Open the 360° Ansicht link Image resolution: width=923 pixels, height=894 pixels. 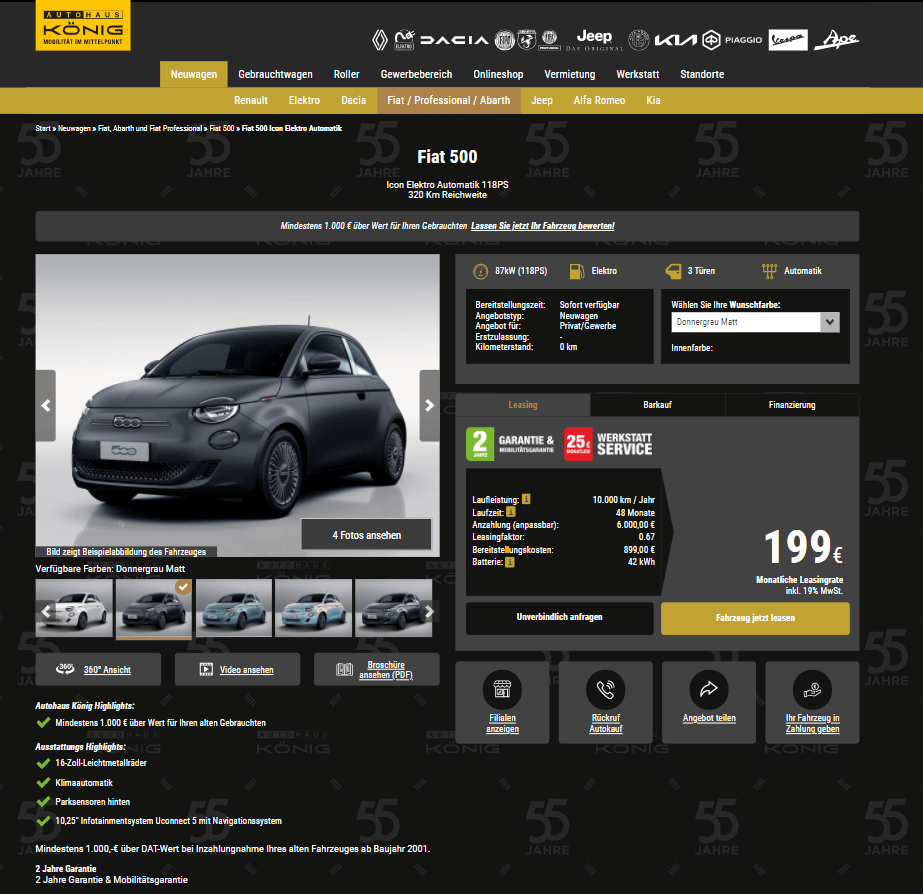pyautogui.click(x=107, y=670)
